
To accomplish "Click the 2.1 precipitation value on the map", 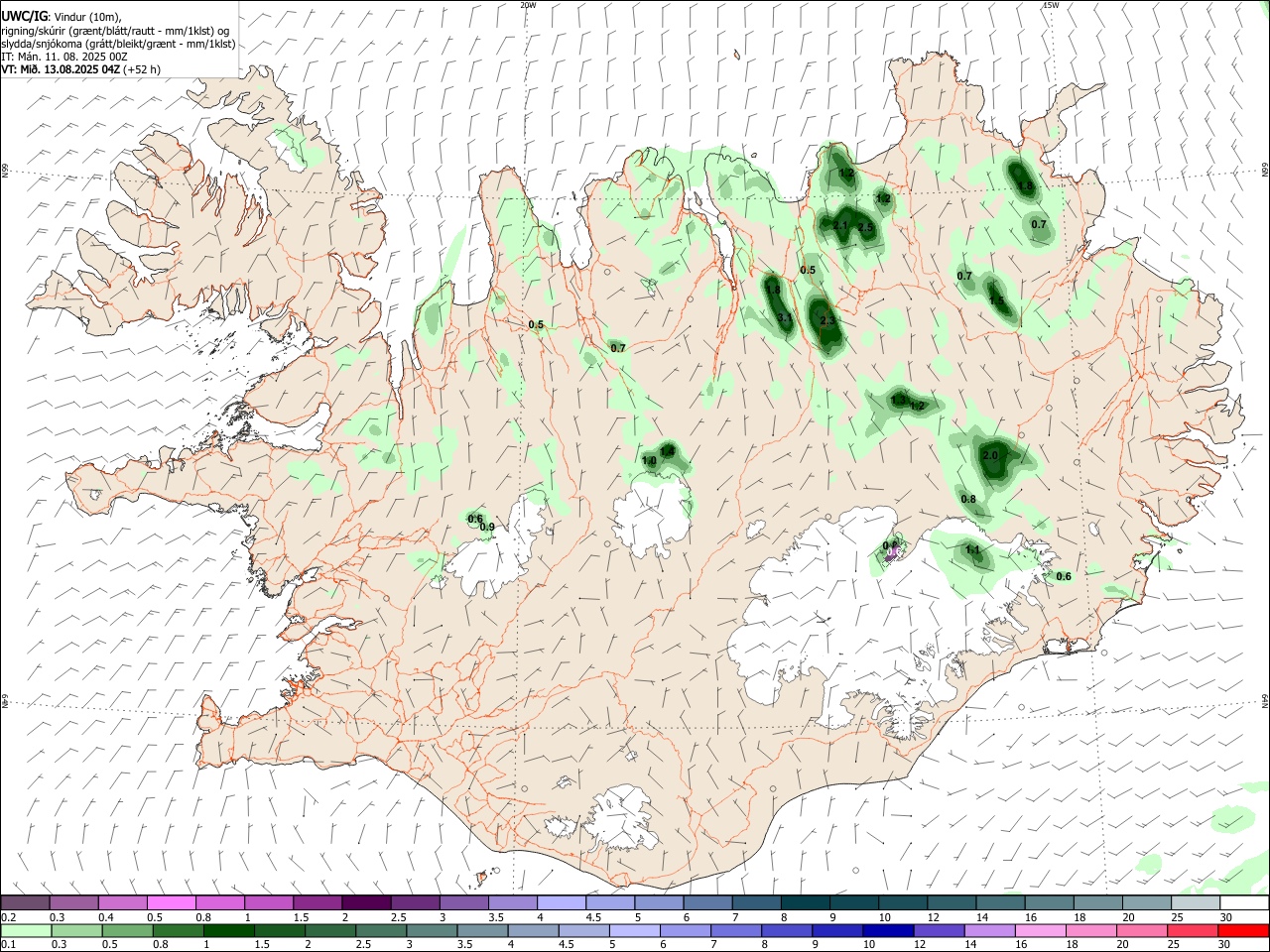I will pos(840,225).
